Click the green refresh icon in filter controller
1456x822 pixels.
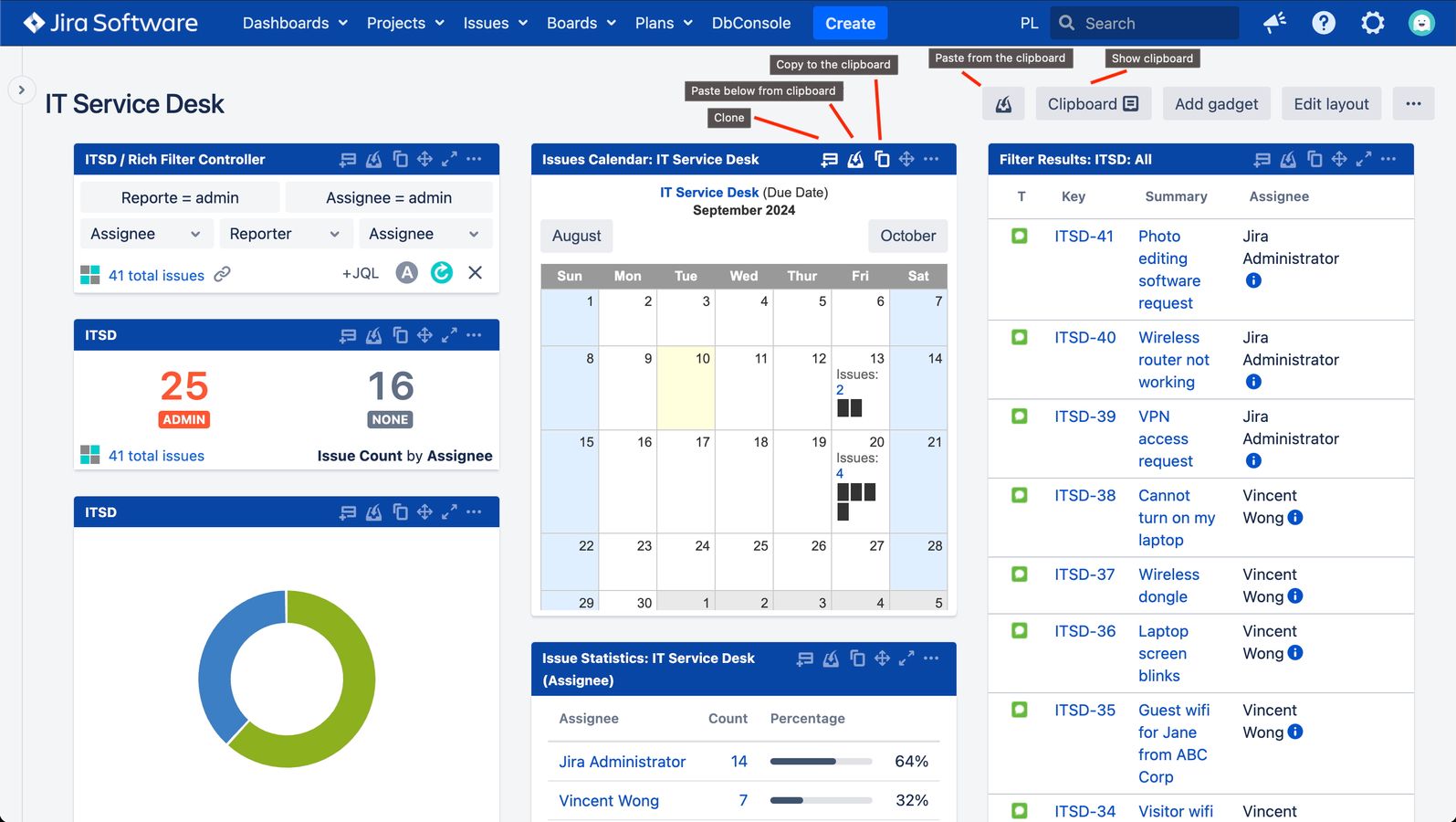[442, 272]
